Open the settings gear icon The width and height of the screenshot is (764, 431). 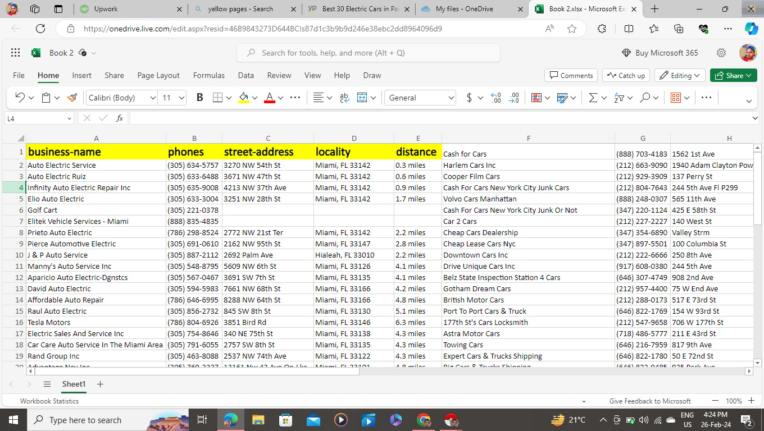point(721,53)
